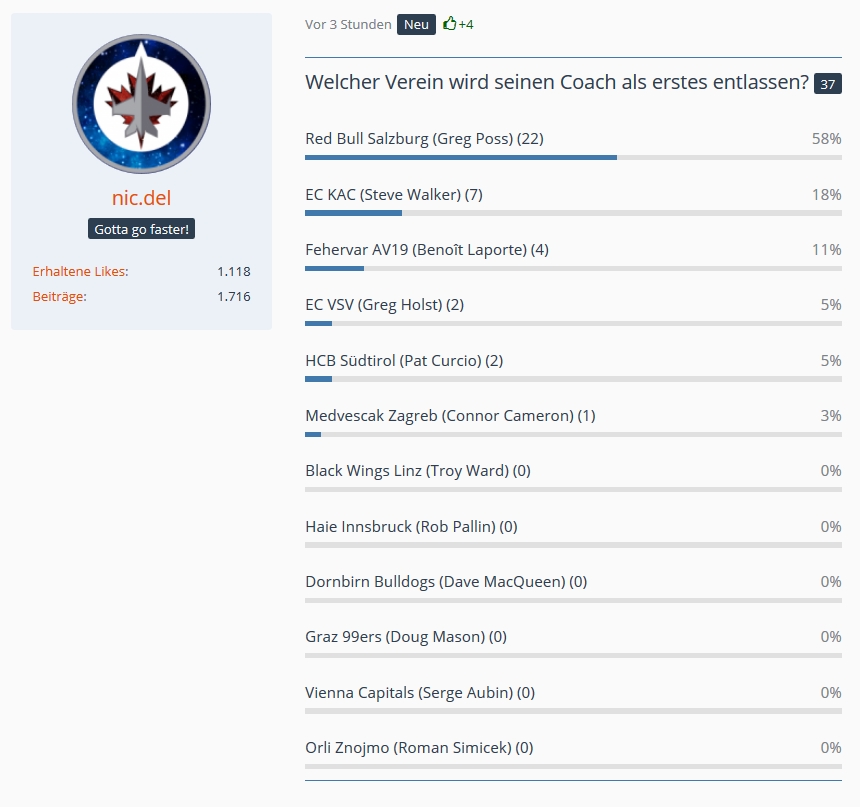The image size is (860, 807).
Task: Select the EC KAC (Steve Walker) option
Action: 393,194
